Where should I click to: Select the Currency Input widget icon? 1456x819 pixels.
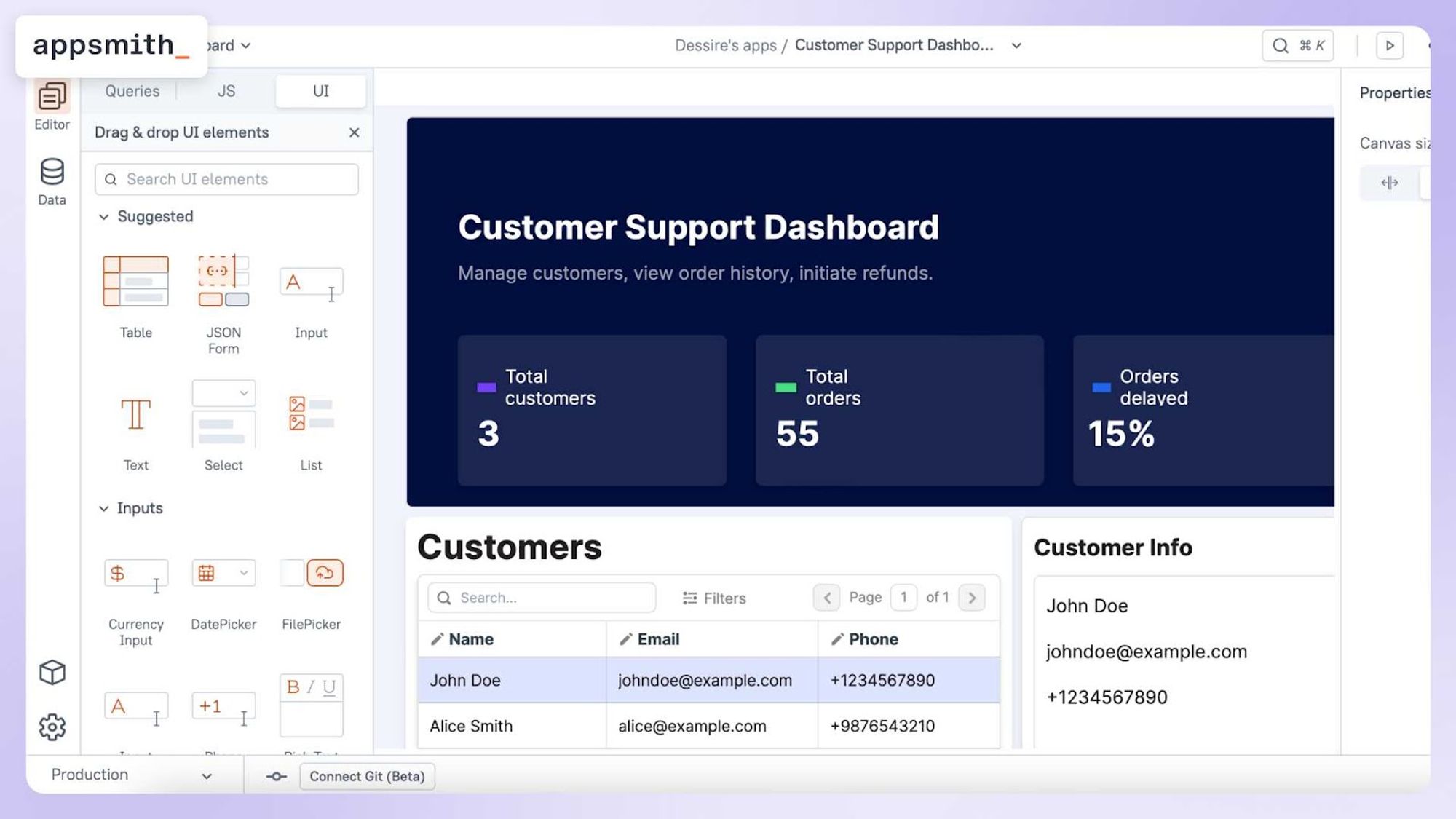click(135, 574)
